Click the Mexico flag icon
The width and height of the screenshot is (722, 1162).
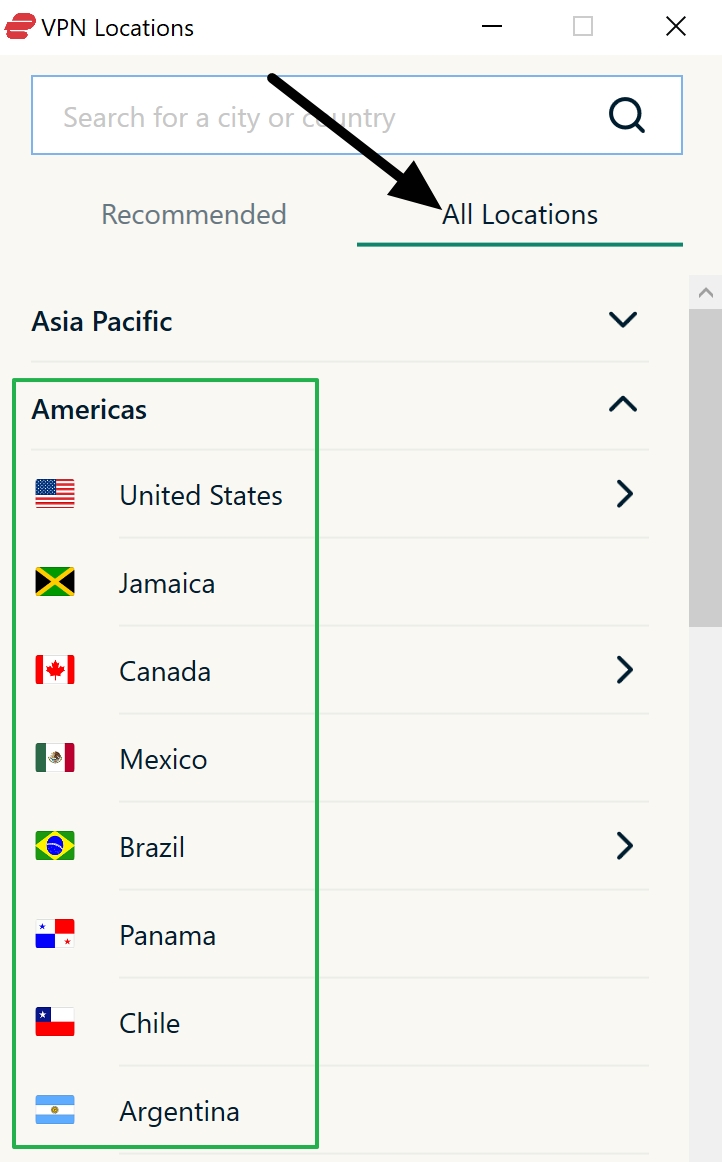54,757
